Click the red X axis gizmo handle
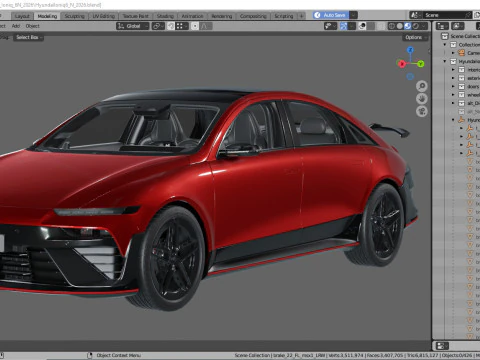The width and height of the screenshot is (480, 360). [402, 64]
